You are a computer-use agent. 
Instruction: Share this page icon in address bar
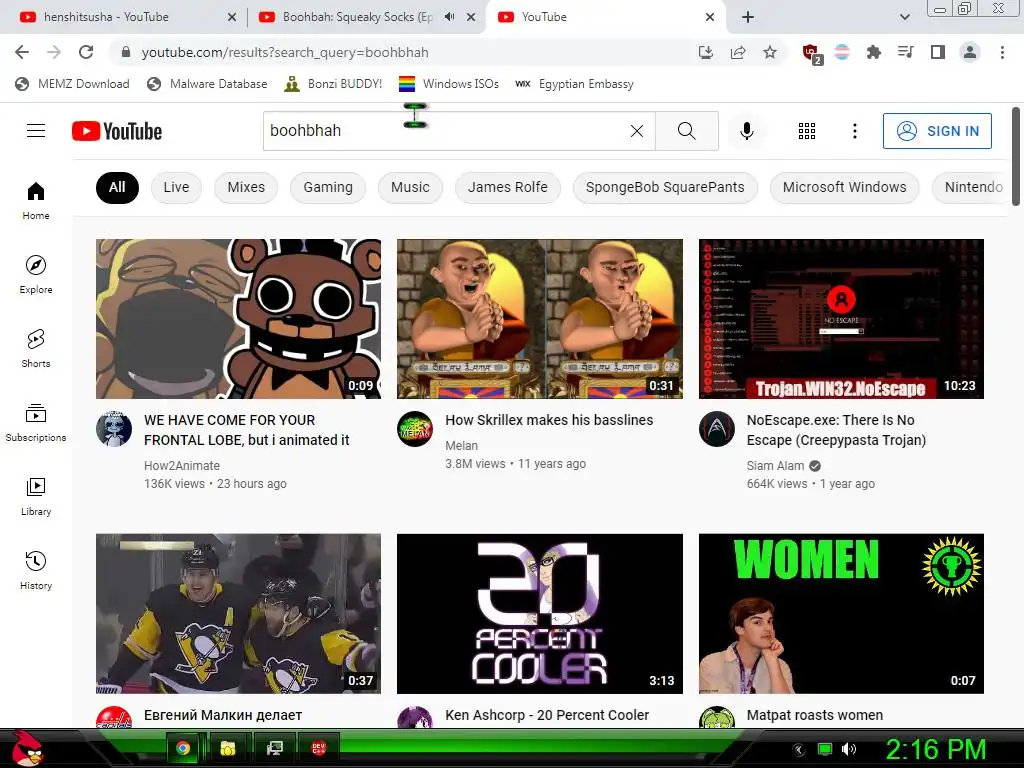[x=738, y=52]
